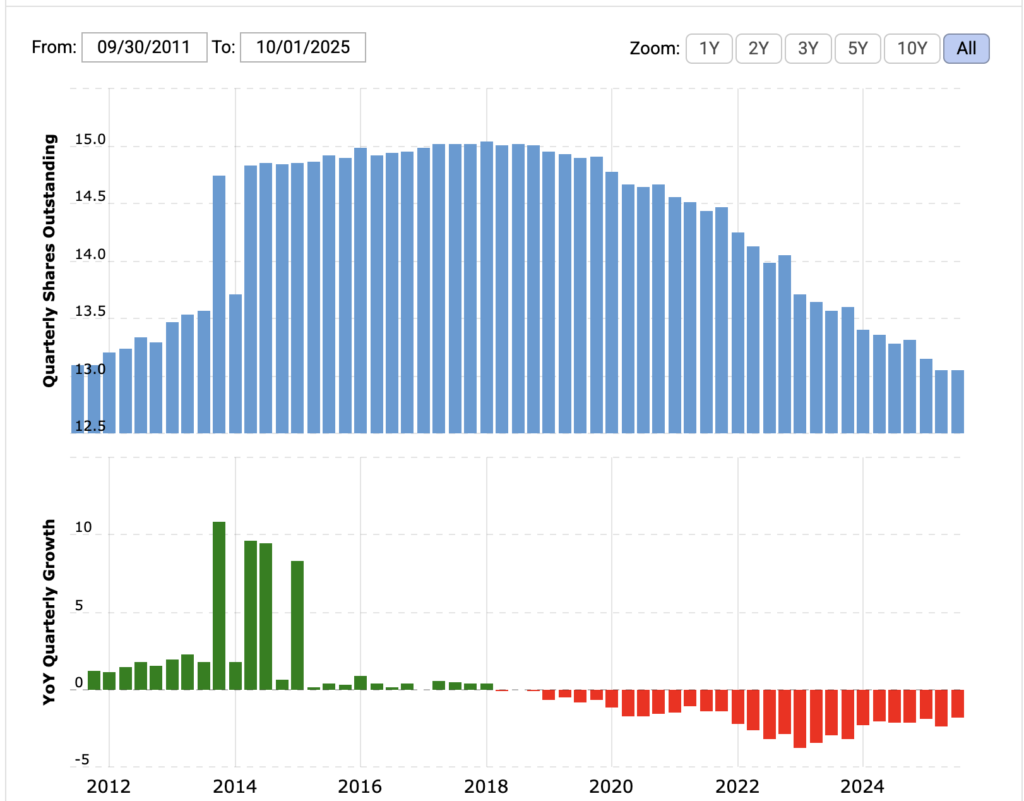The width and height of the screenshot is (1024, 801).
Task: Edit the To date field
Action: (302, 47)
